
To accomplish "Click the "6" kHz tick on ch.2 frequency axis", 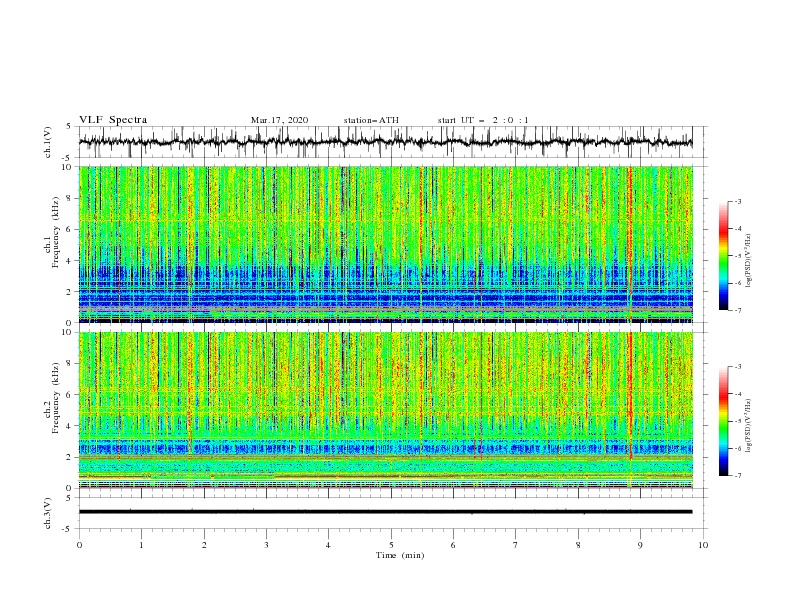I will pos(70,395).
